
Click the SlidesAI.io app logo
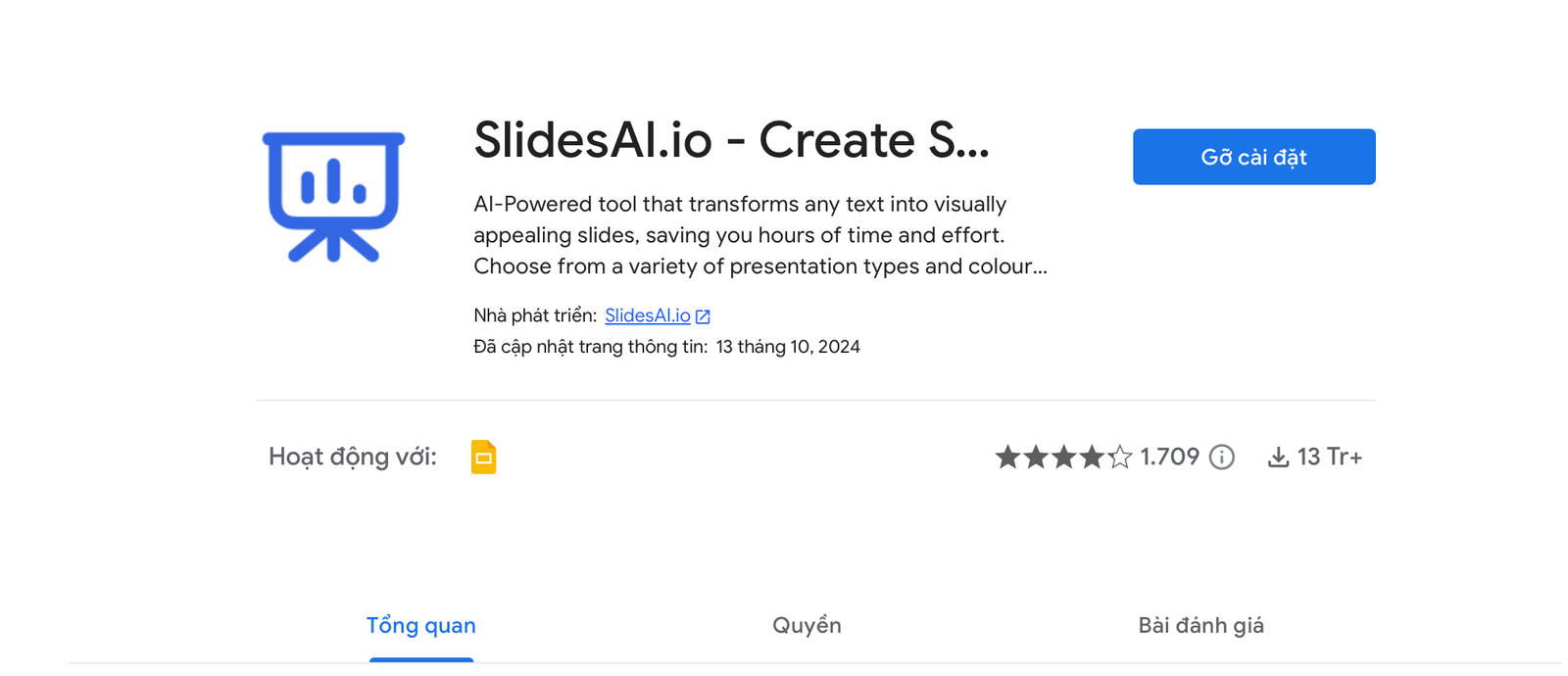pyautogui.click(x=334, y=193)
